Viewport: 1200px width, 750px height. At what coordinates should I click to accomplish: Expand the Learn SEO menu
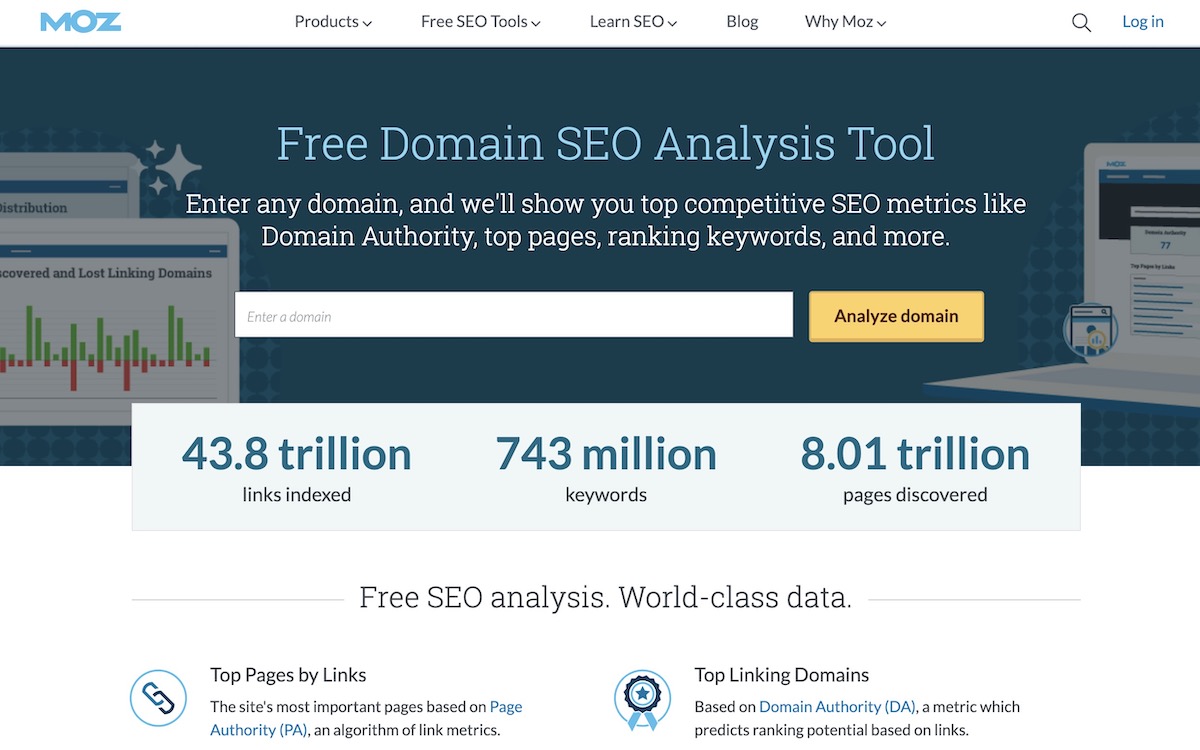[634, 22]
